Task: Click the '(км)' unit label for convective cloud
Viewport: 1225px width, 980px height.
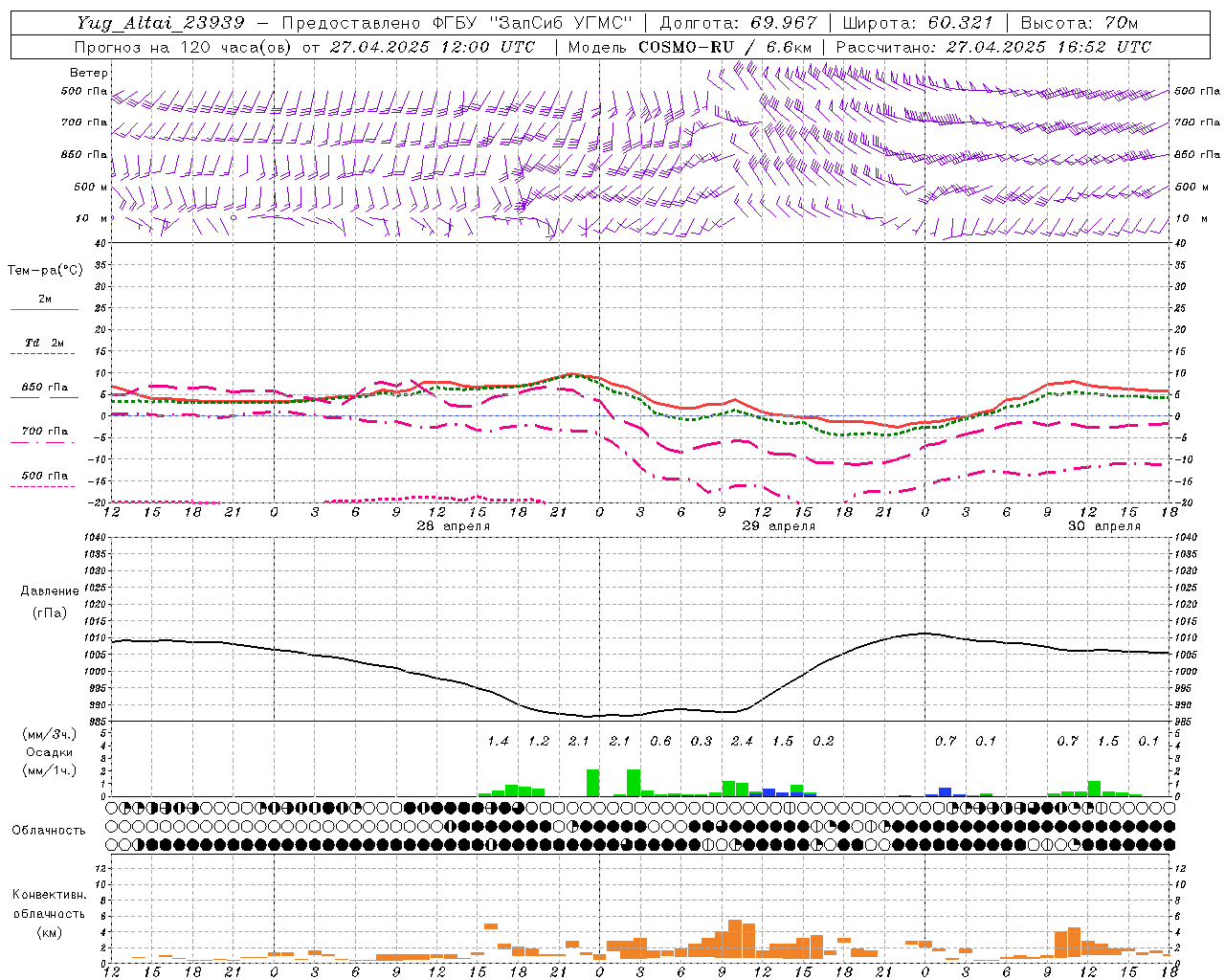Action: 49,932
